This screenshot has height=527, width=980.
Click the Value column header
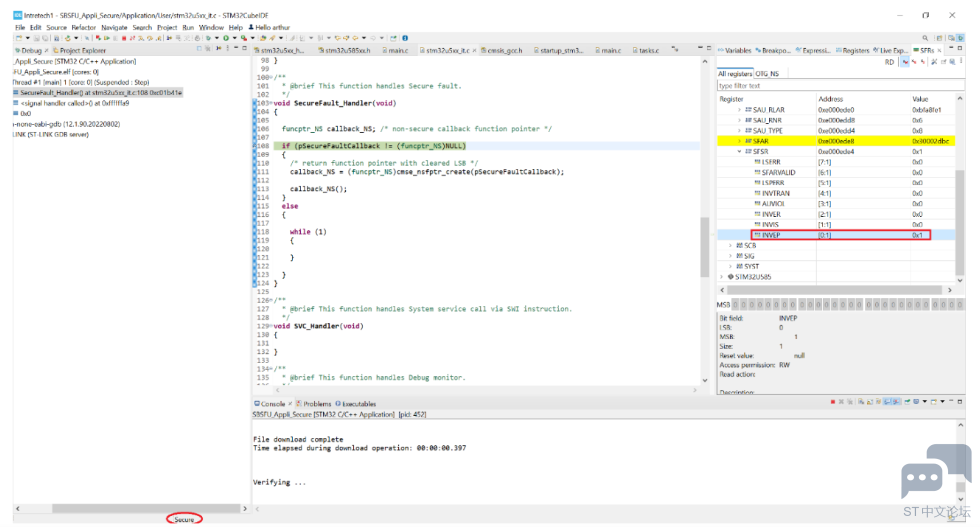point(920,99)
